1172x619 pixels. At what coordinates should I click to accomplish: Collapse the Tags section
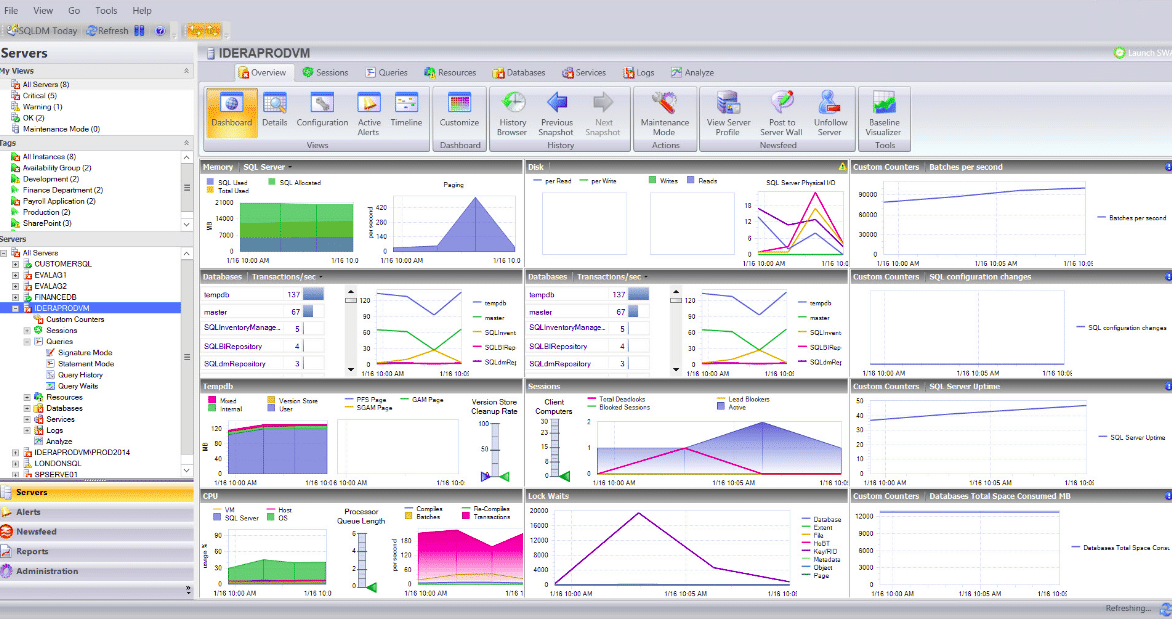pyautogui.click(x=186, y=143)
